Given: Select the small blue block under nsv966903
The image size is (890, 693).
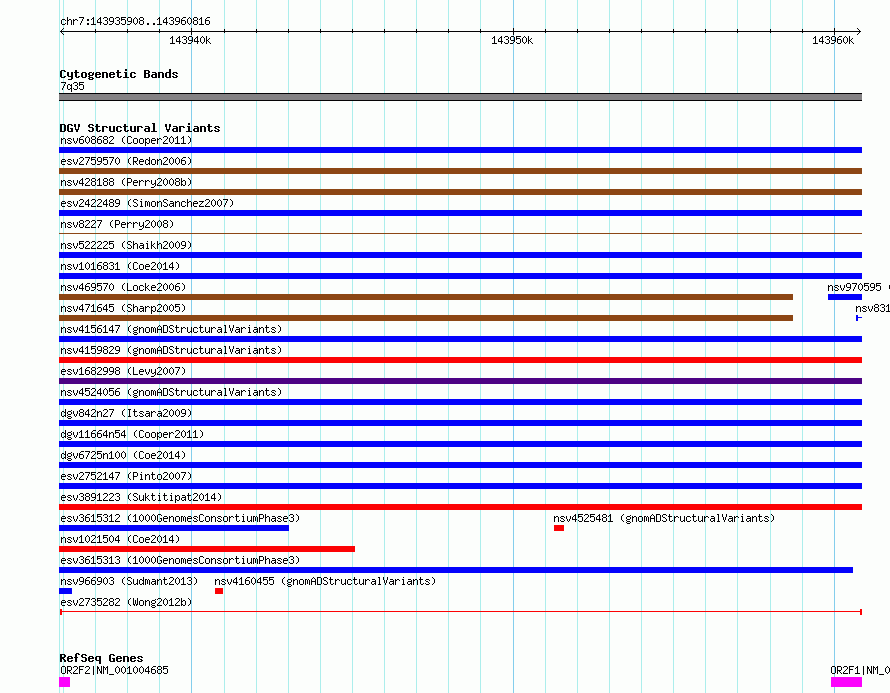Looking at the screenshot, I should tap(65, 591).
